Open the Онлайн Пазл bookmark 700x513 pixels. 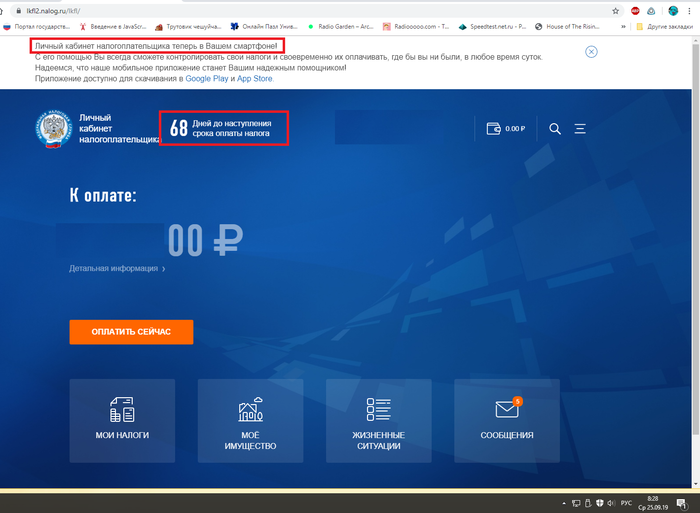tap(264, 27)
